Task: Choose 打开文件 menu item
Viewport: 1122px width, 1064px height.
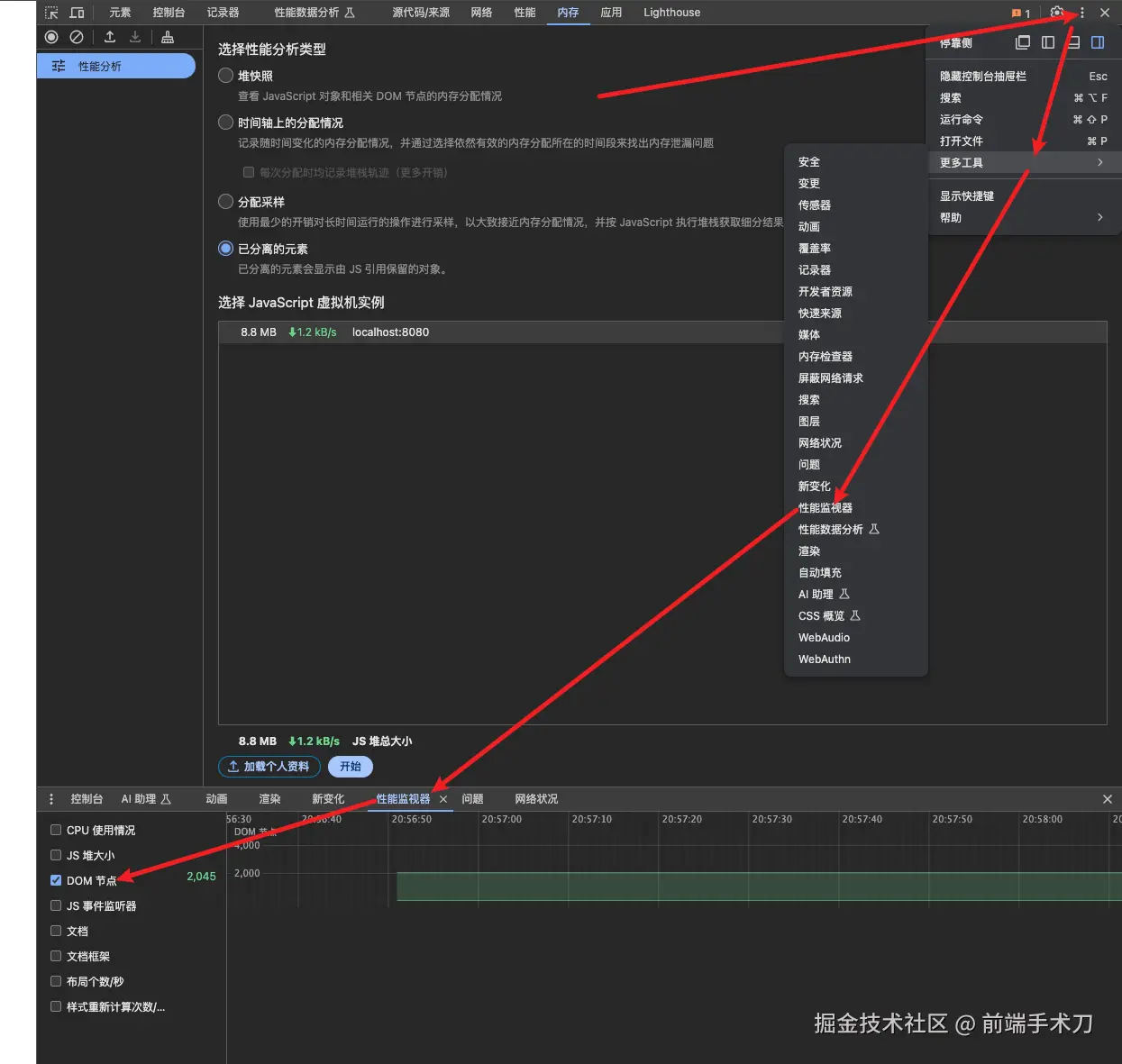Action: (1023, 141)
